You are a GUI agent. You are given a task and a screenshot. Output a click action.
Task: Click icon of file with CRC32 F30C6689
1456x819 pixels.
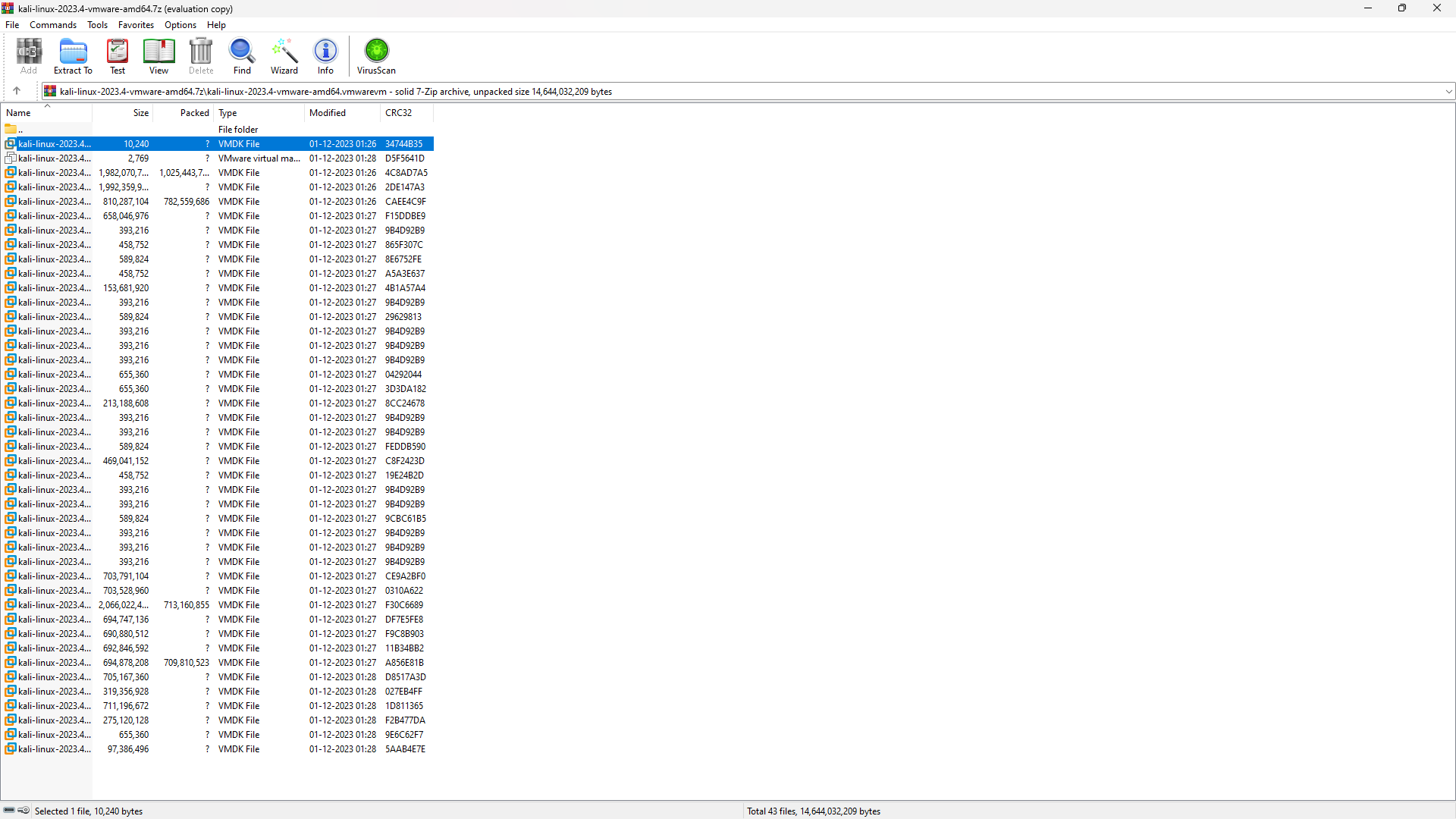click(x=11, y=605)
